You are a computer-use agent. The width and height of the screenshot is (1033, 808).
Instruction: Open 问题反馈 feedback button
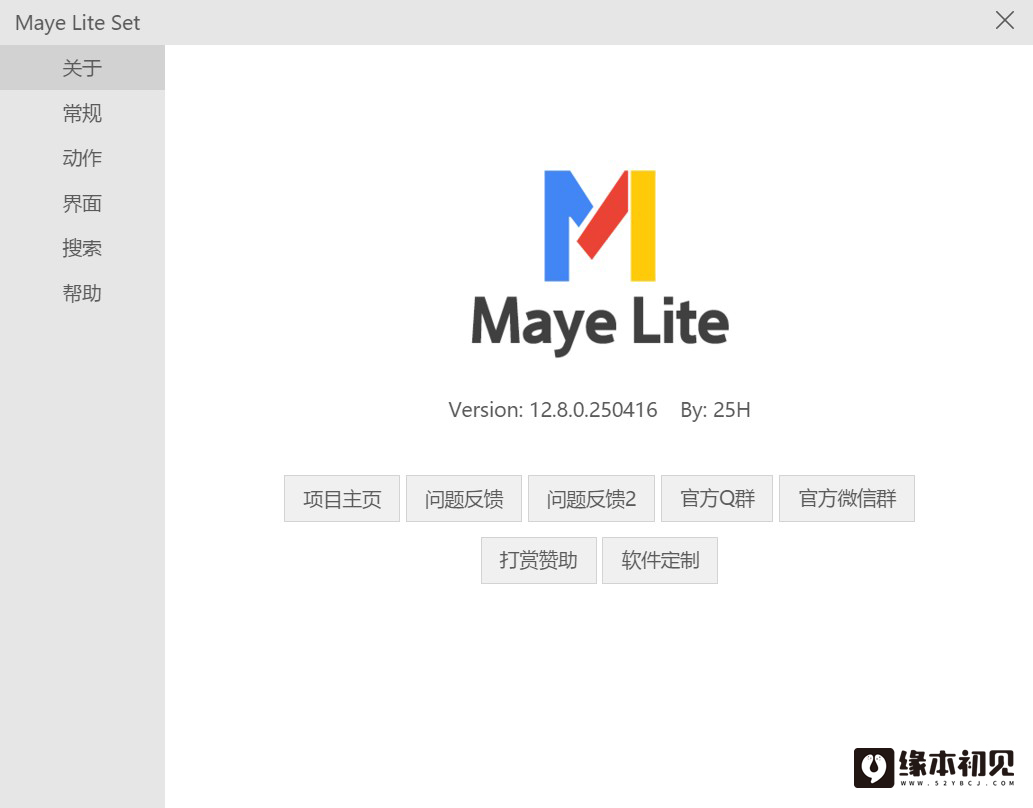[x=464, y=499]
